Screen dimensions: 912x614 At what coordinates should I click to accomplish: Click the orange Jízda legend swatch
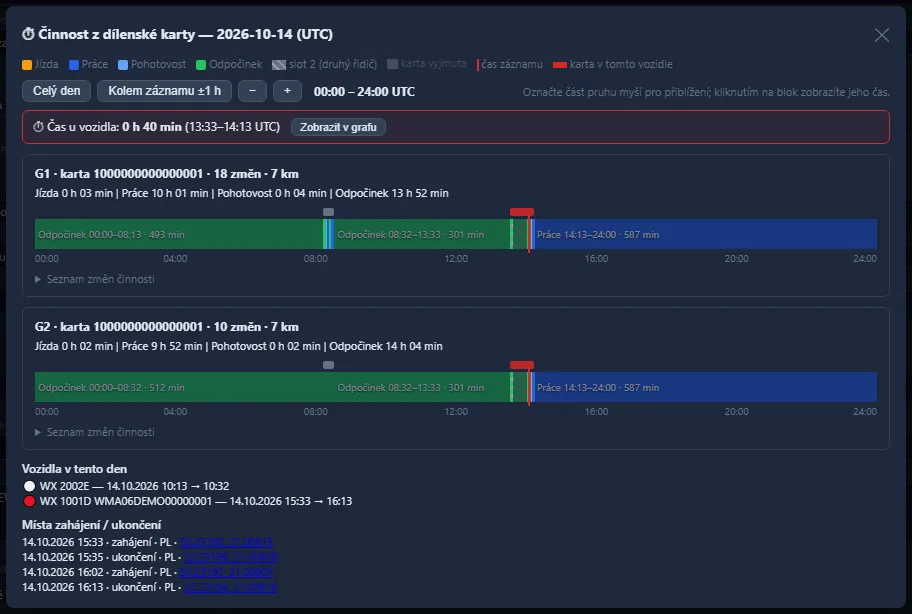tap(27, 65)
